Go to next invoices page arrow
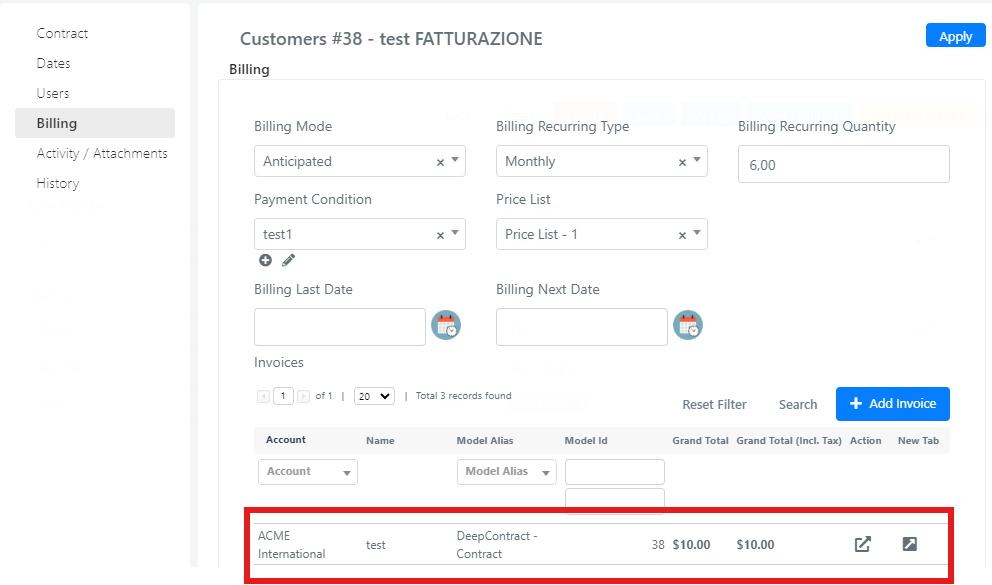This screenshot has width=992, height=585. click(304, 397)
